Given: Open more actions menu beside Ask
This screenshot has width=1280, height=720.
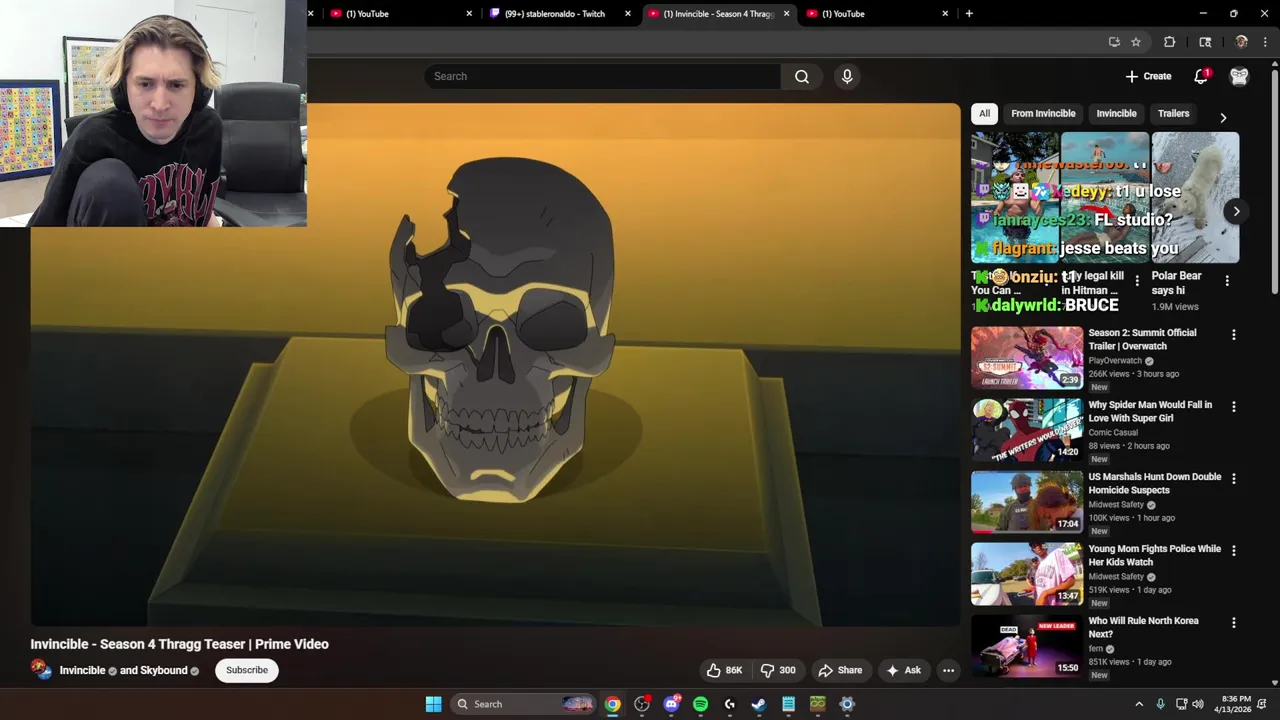Looking at the screenshot, I should 948,670.
